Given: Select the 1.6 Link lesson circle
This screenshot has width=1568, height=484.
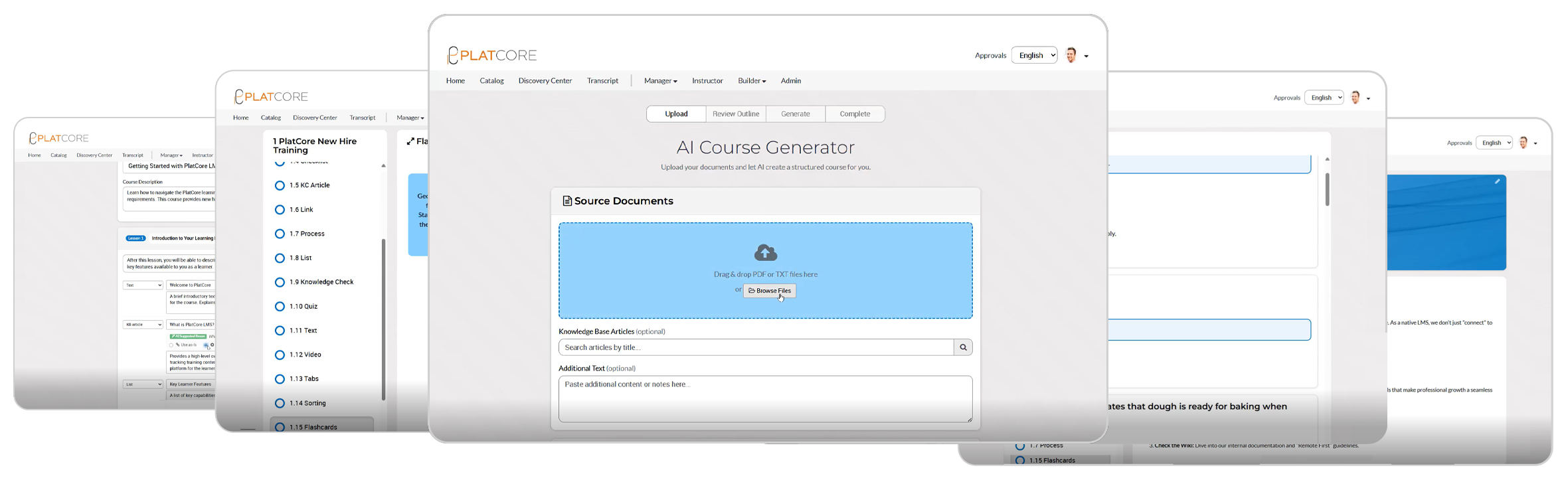Looking at the screenshot, I should point(280,210).
